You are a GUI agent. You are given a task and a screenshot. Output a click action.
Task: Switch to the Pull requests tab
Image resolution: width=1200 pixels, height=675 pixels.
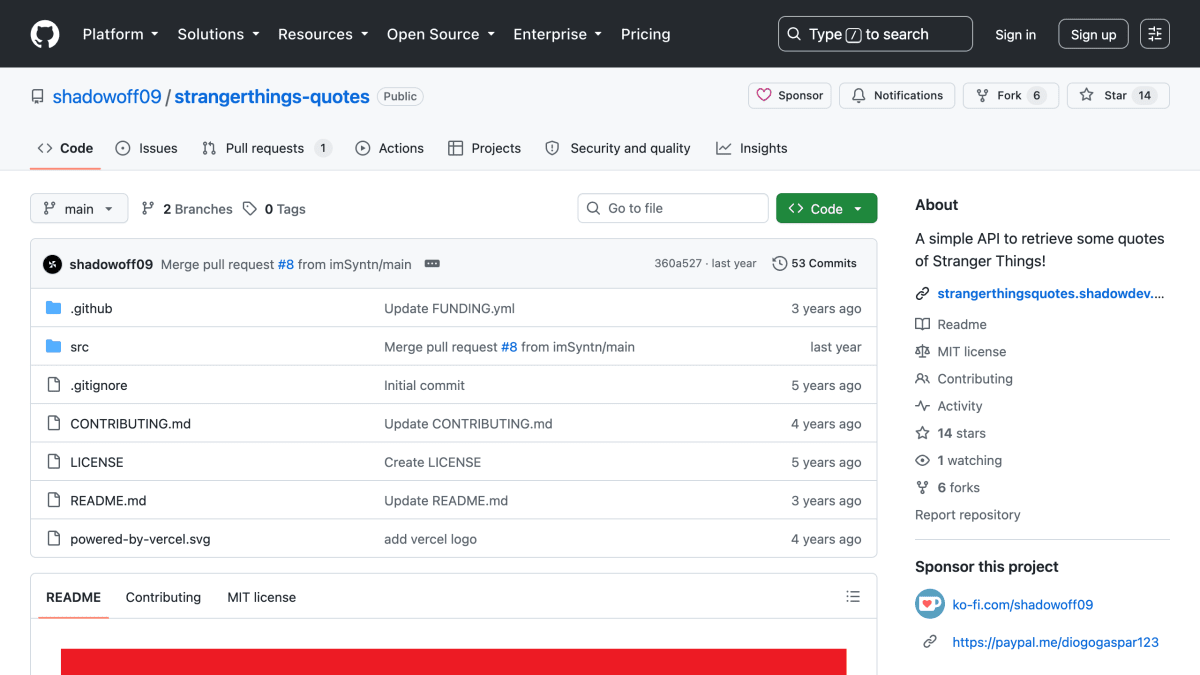coord(266,148)
